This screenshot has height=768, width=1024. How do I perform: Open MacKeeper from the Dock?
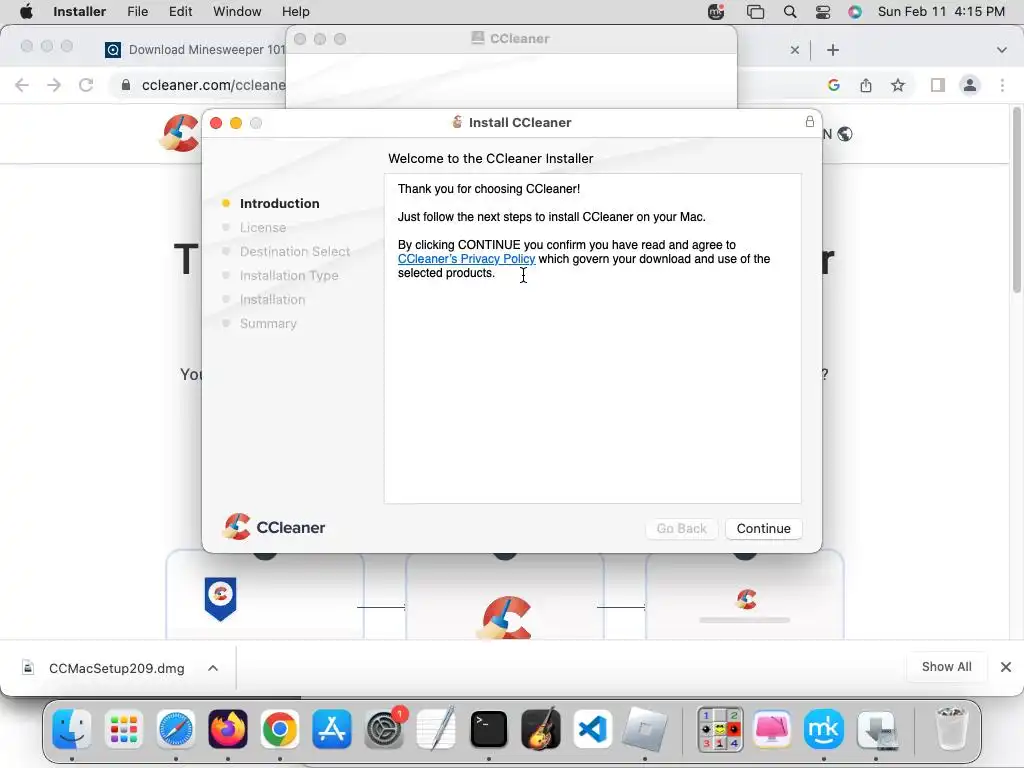[824, 729]
